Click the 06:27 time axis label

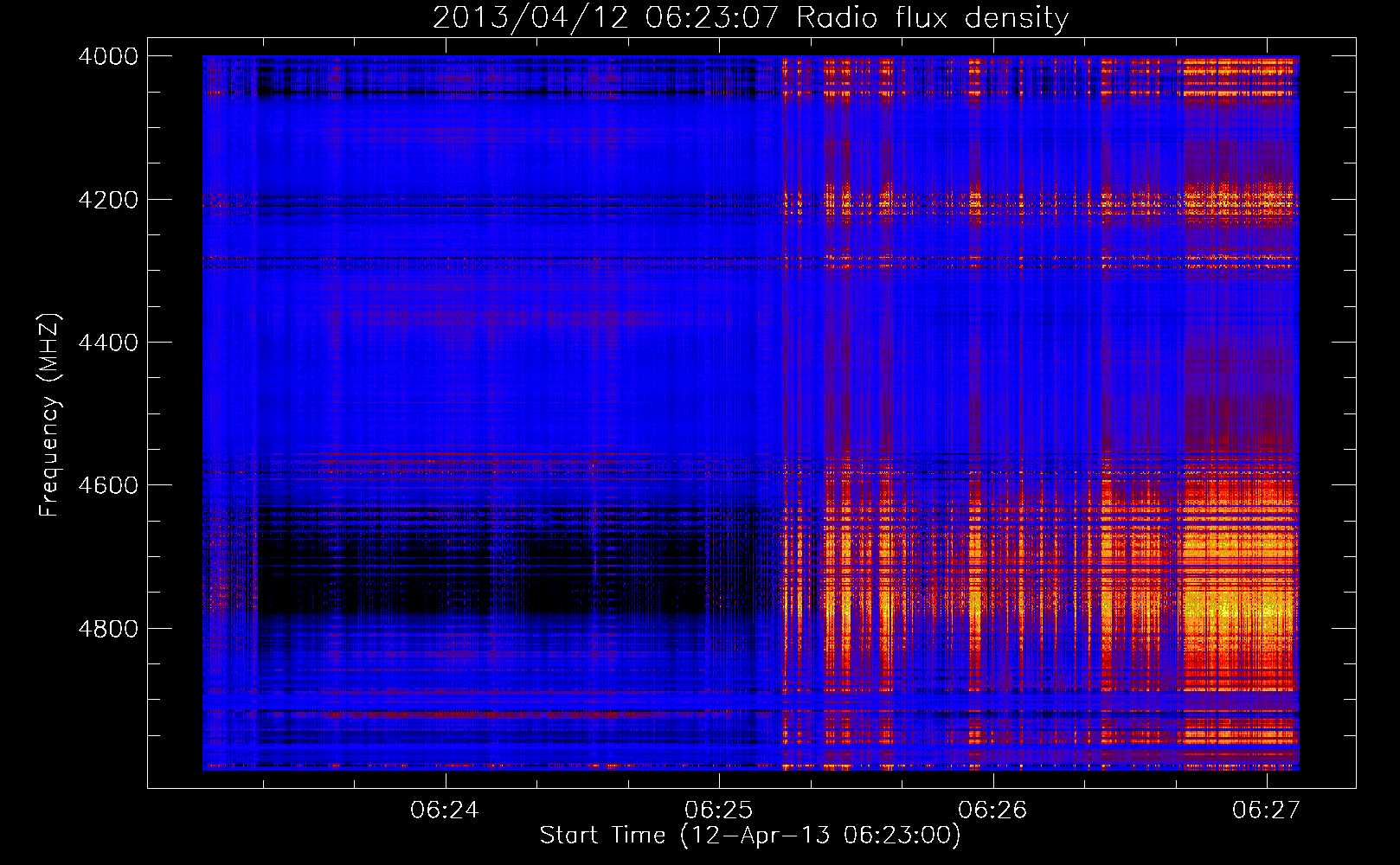click(1267, 810)
